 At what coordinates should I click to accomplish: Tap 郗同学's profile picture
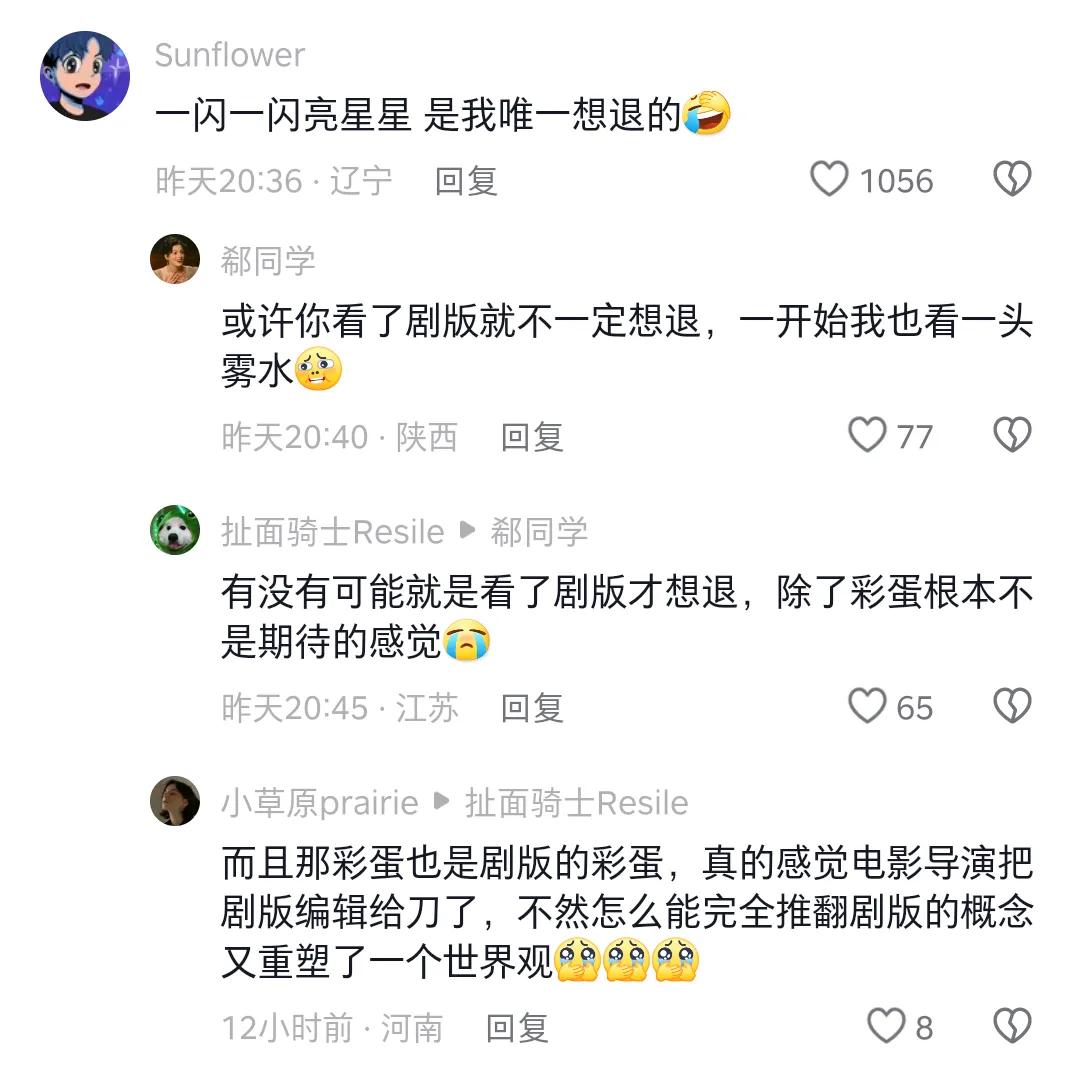[175, 260]
